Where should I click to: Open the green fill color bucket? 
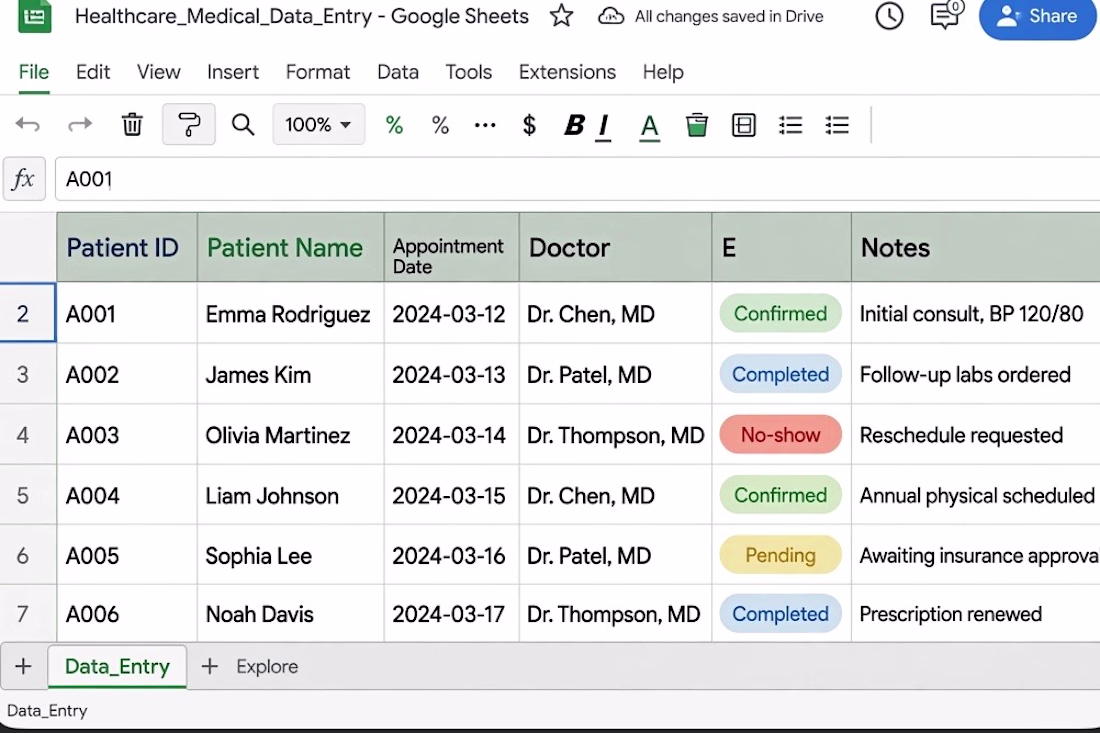click(x=697, y=125)
